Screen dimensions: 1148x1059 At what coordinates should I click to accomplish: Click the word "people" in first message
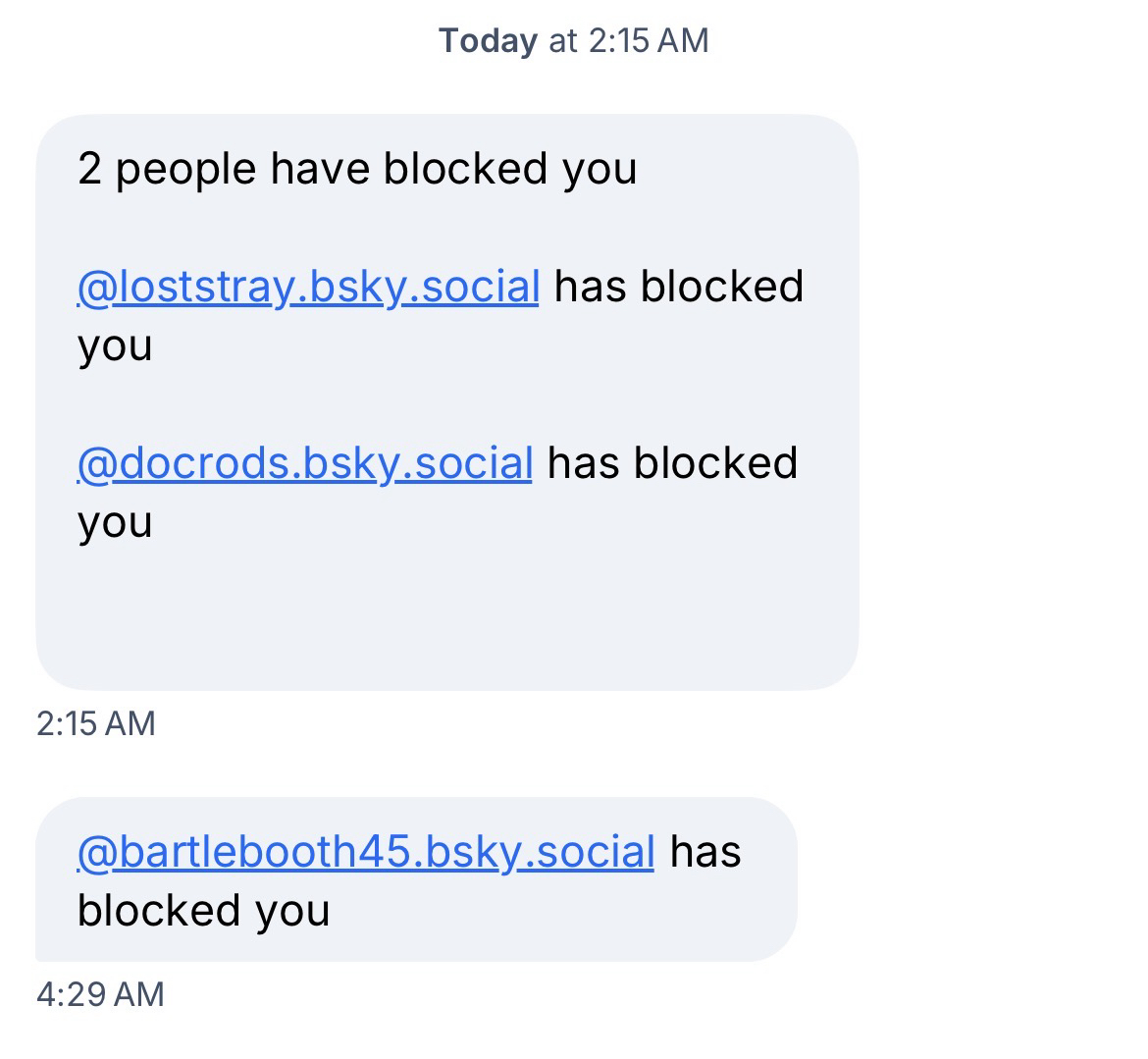coord(185,171)
